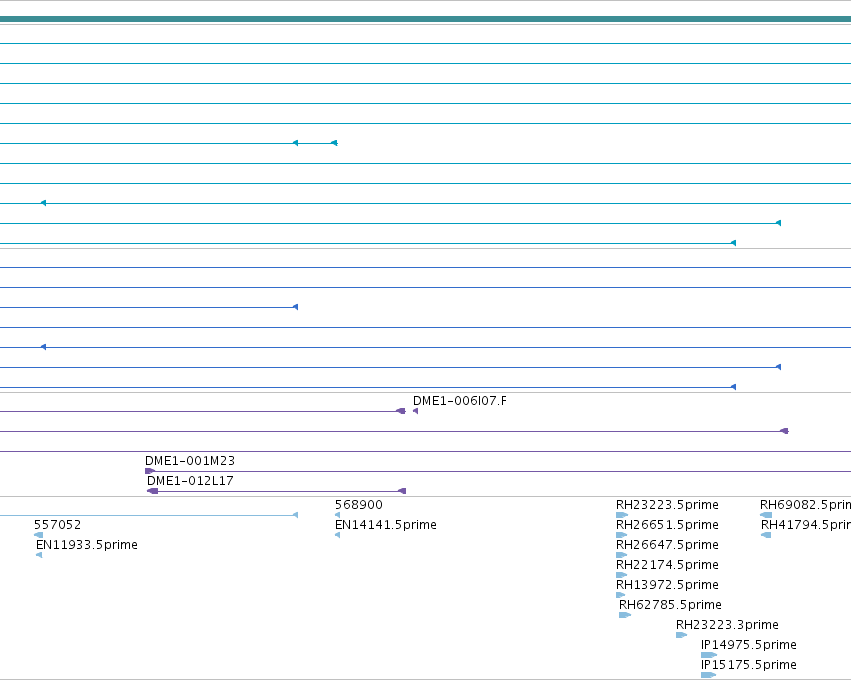Screen dimensions: 851x680
Task: Select the RH62785.5prime label
Action: [670, 605]
